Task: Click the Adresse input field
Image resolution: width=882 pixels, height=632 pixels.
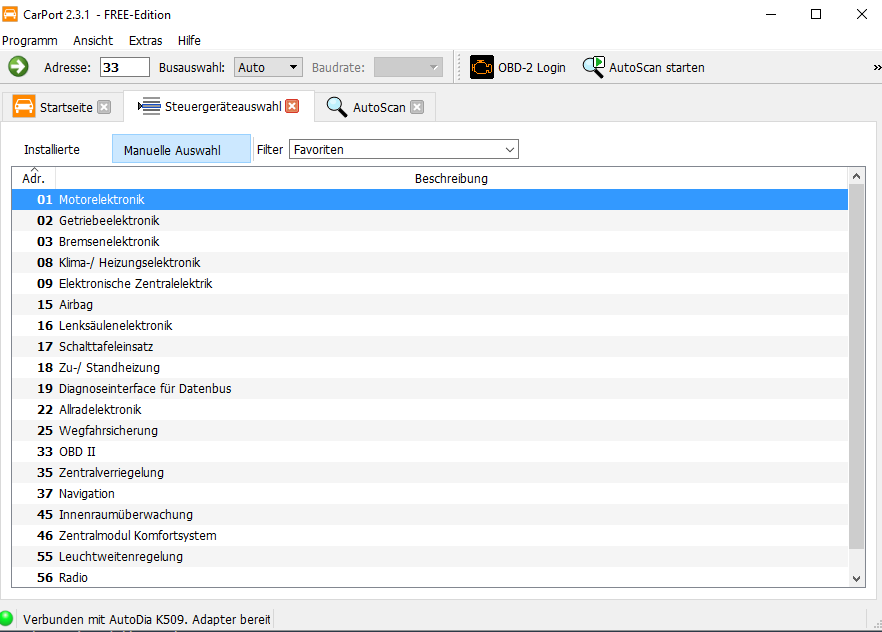Action: click(125, 67)
